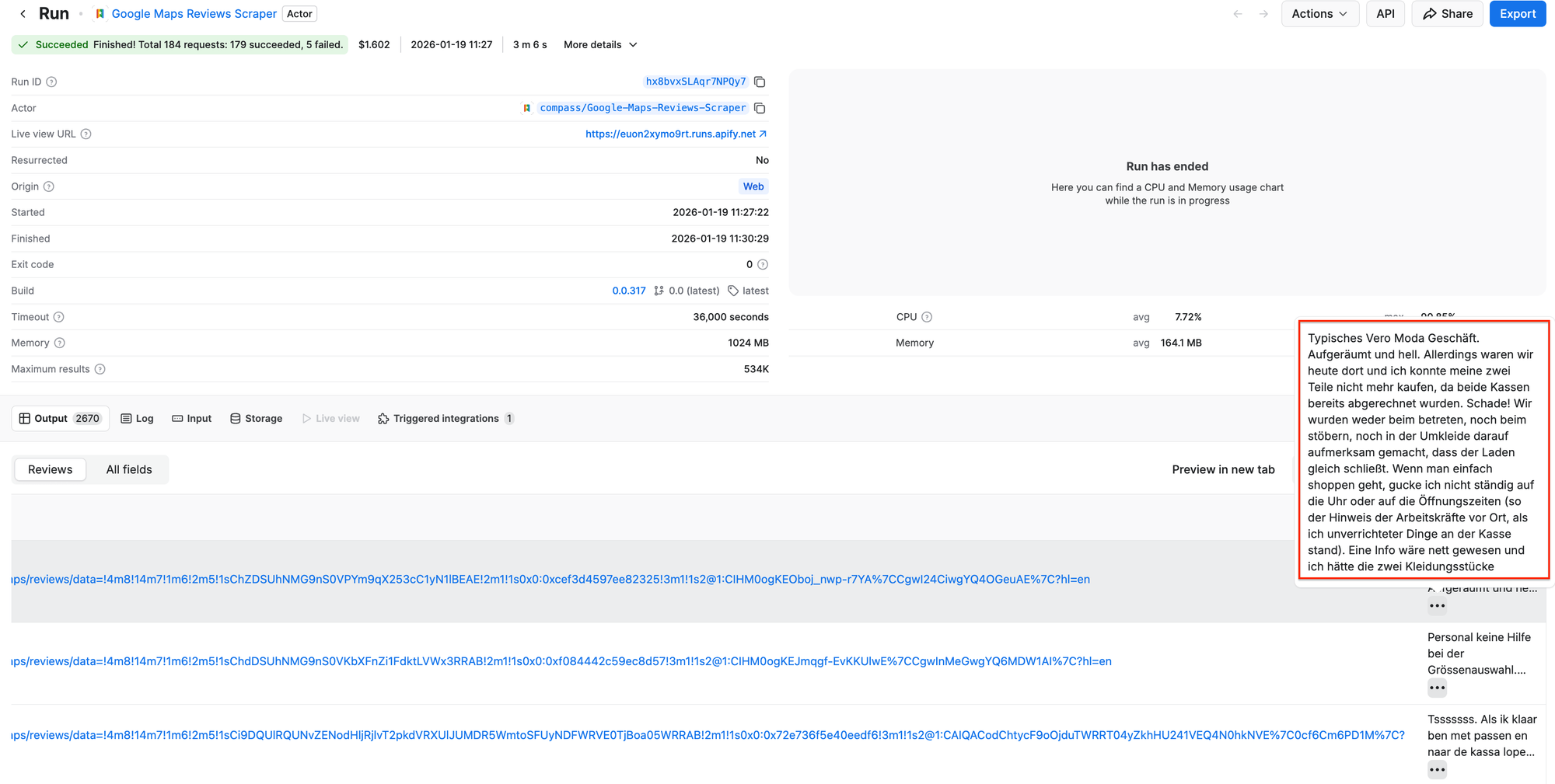Open results with Preview in new tab
The width and height of the screenshot is (1555, 784).
click(1223, 469)
